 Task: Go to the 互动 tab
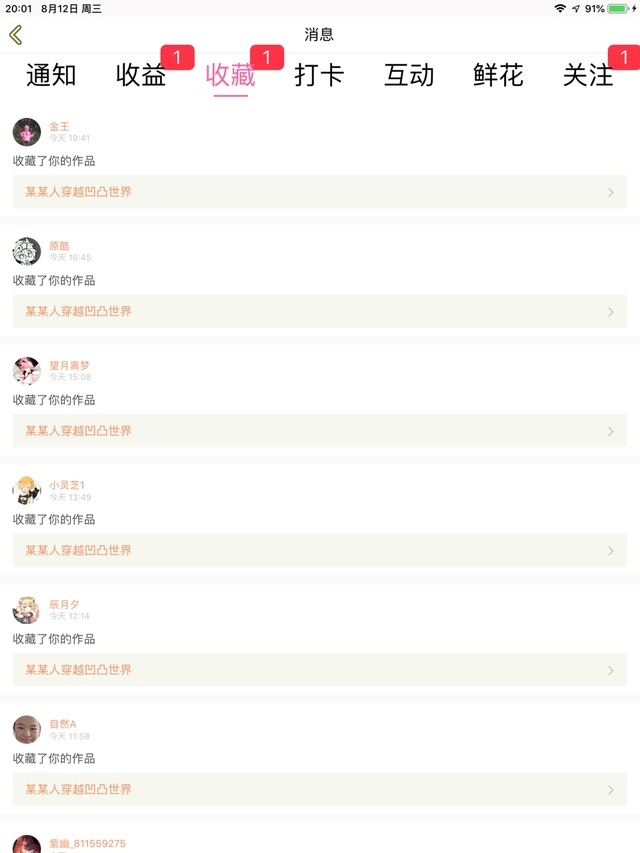(409, 75)
